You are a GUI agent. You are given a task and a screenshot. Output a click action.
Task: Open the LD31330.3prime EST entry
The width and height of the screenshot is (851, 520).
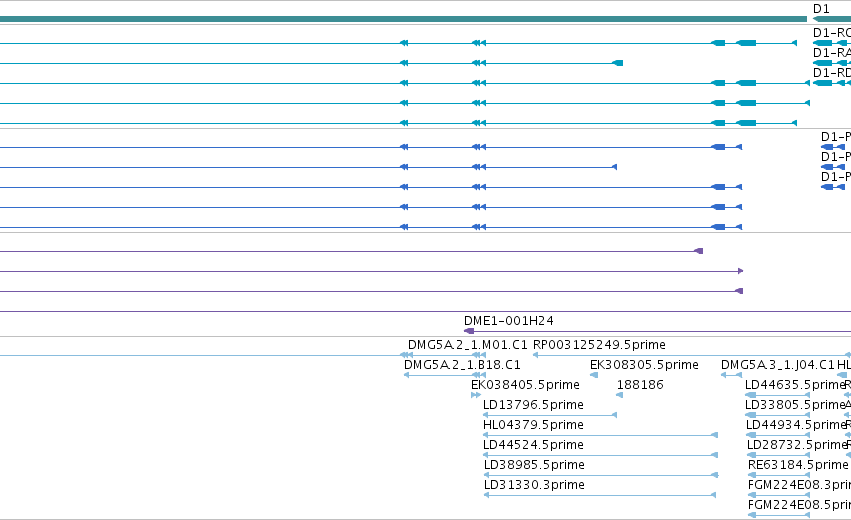(x=534, y=485)
